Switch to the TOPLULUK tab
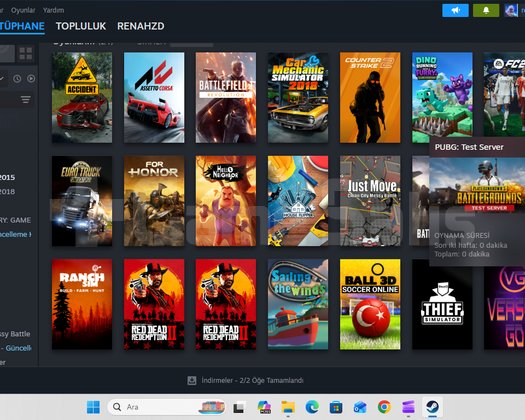This screenshot has width=525, height=420. tap(81, 26)
